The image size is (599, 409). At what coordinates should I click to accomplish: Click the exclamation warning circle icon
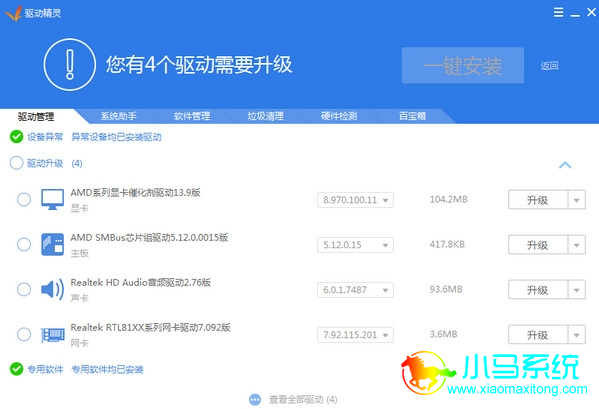point(70,65)
